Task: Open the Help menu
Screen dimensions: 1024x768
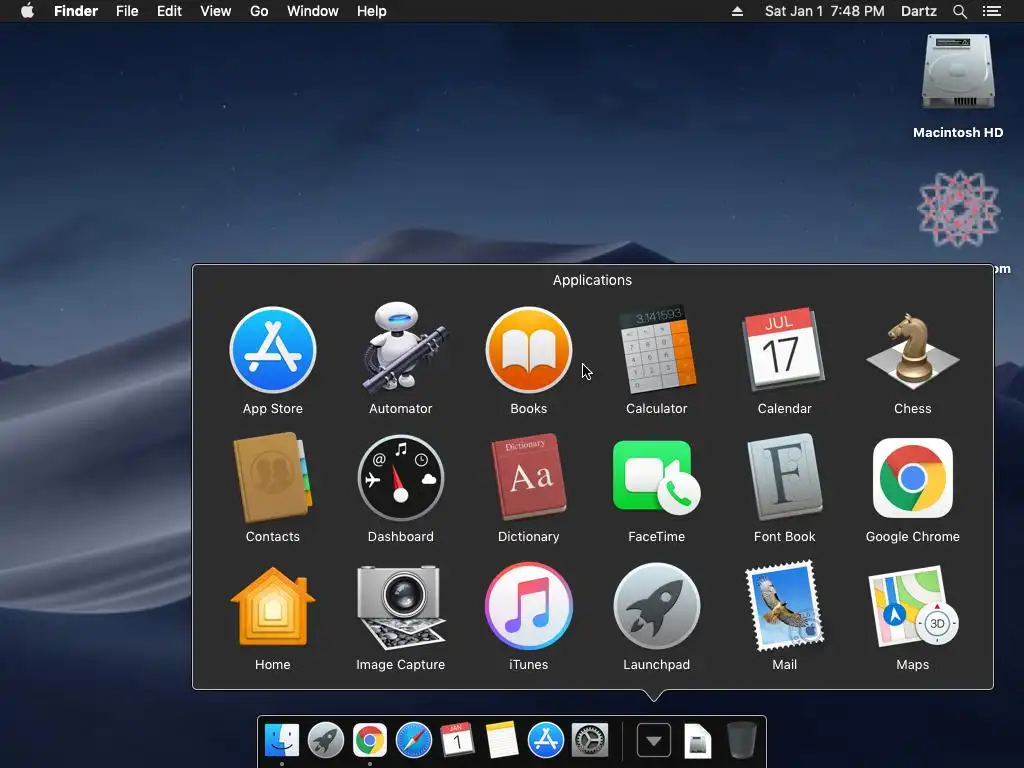Action: point(372,11)
